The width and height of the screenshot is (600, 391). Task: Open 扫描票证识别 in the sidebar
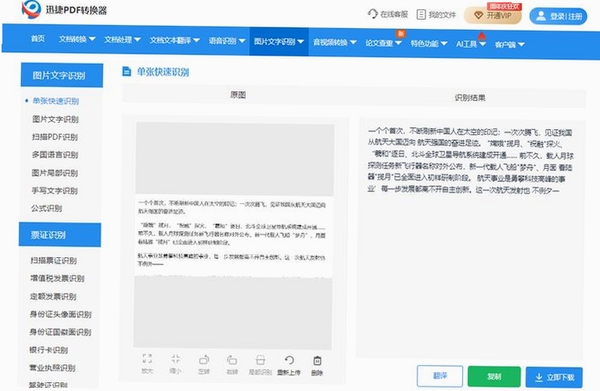click(54, 261)
